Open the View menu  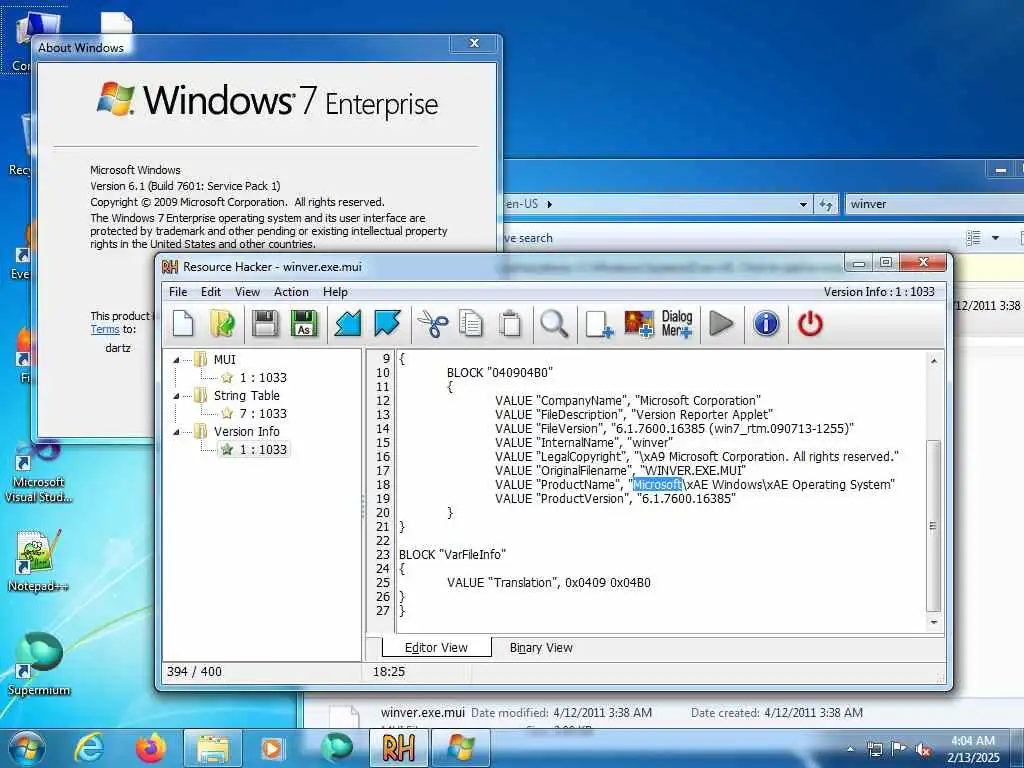pos(248,292)
